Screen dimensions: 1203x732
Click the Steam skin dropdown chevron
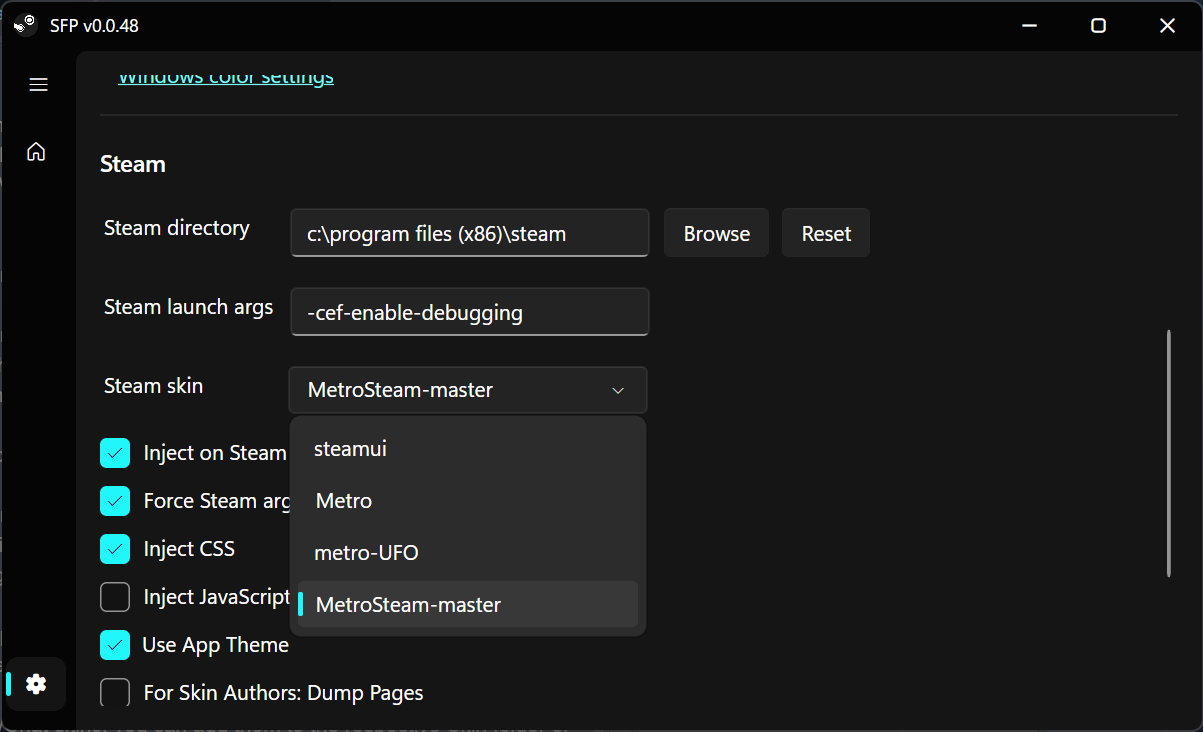(618, 390)
